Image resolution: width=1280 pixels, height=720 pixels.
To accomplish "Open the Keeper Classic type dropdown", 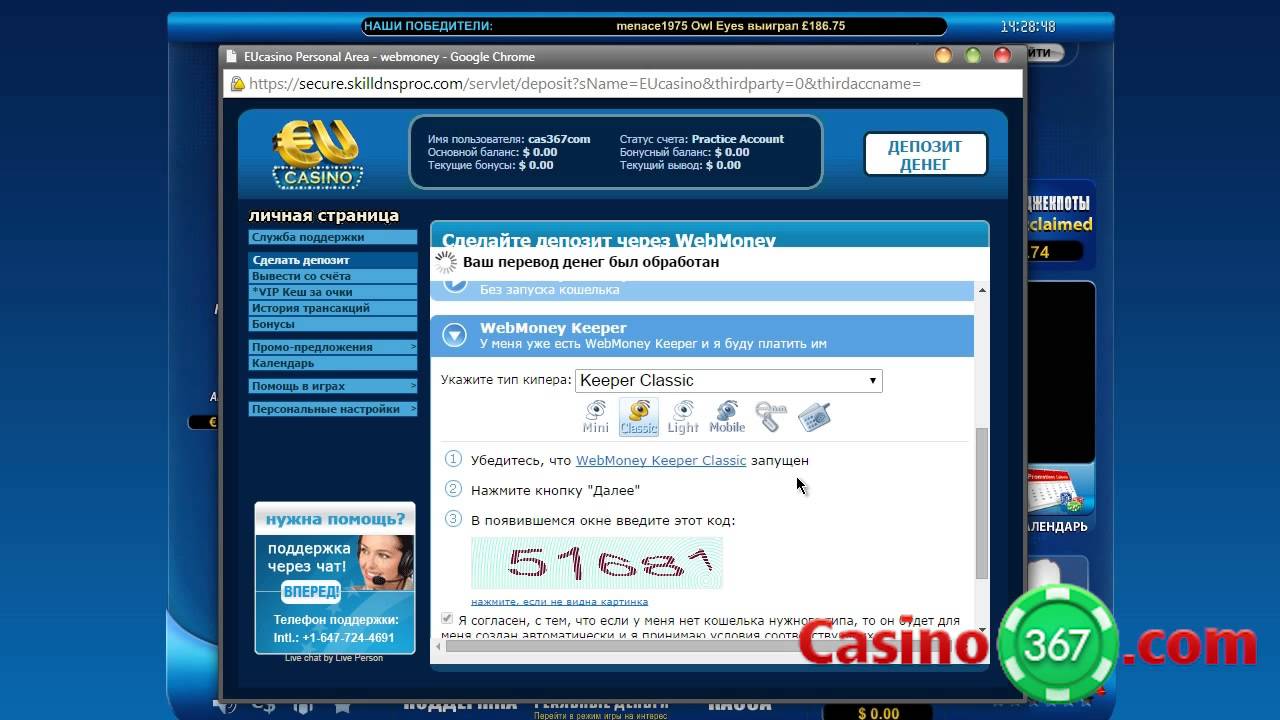I will (x=729, y=380).
